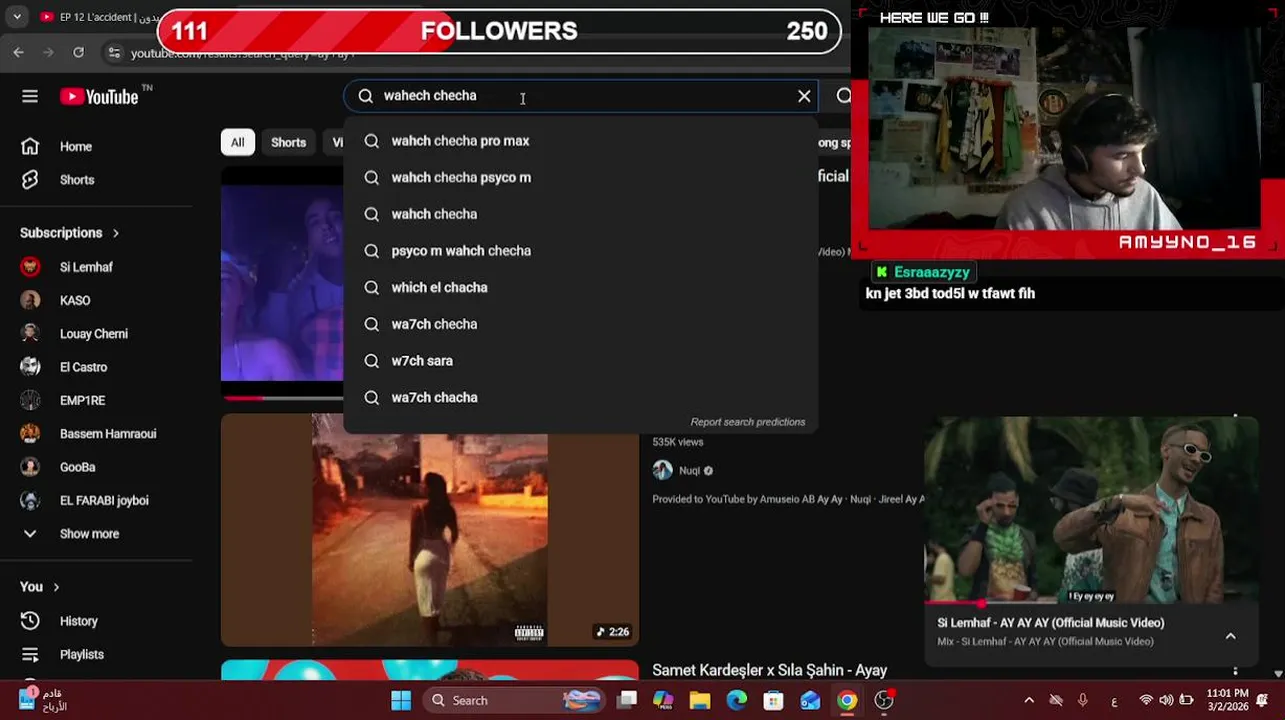Expand the 'You' section chevron
The image size is (1285, 720).
(56, 587)
